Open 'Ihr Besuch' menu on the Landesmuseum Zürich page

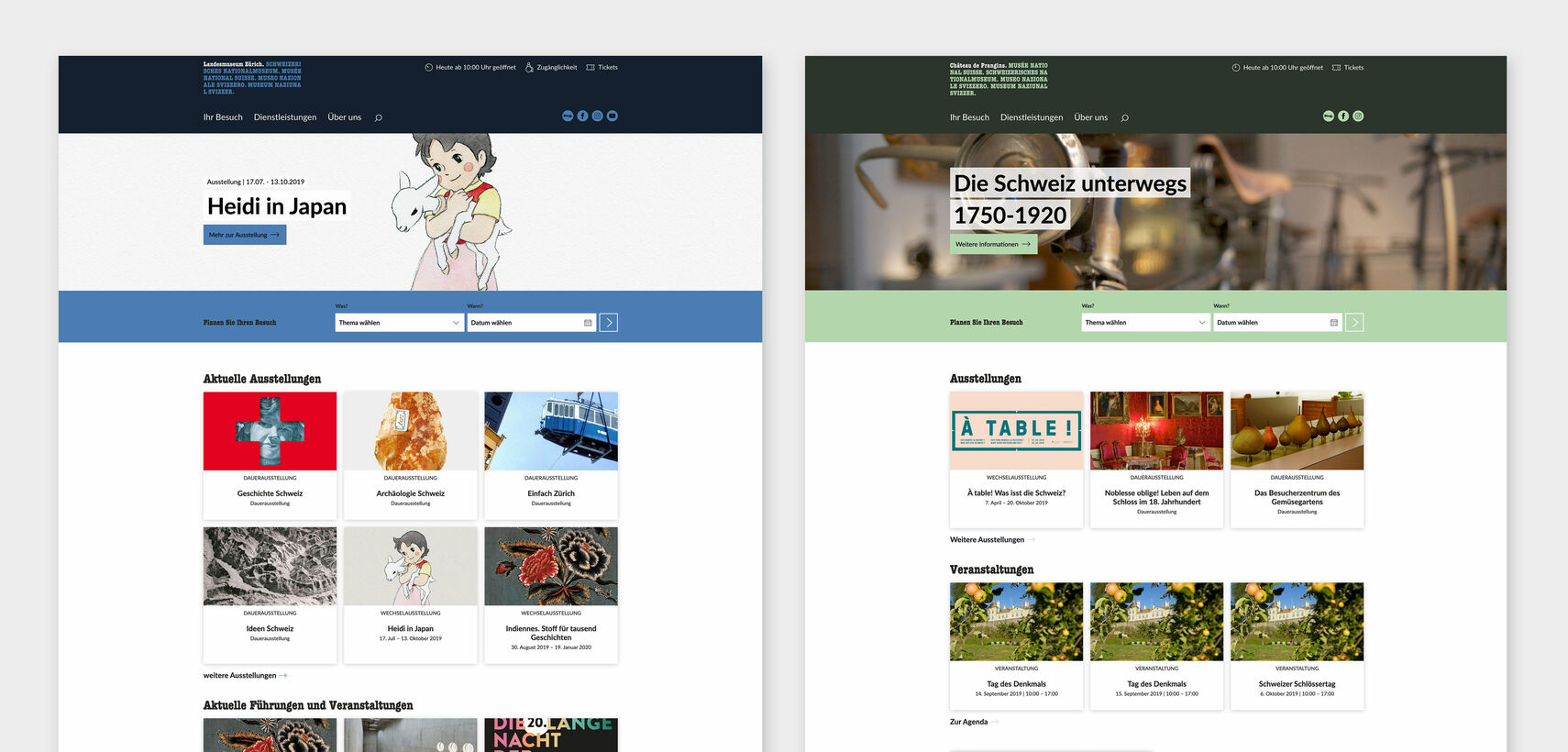pos(223,117)
